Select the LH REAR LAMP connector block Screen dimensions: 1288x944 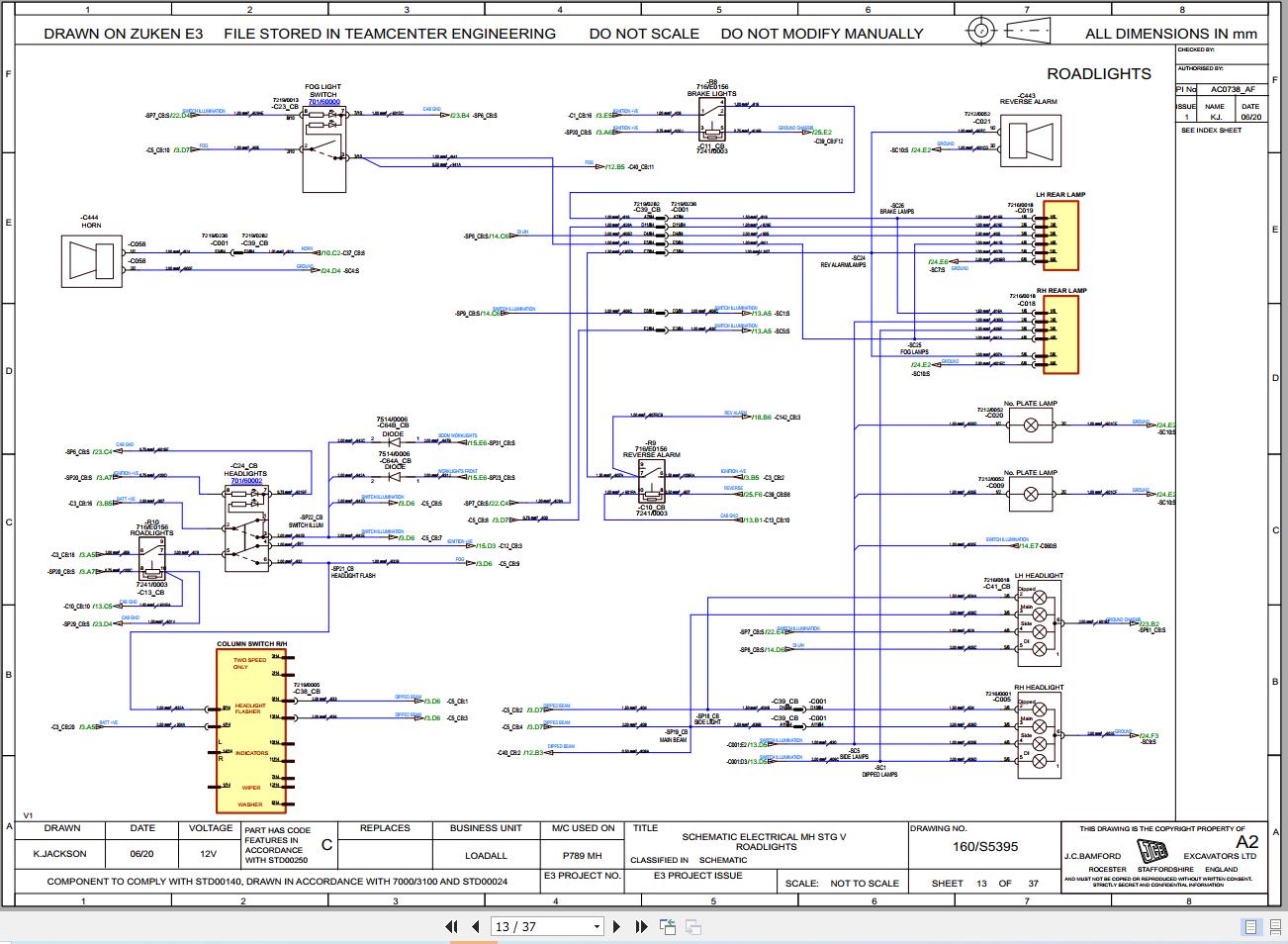tap(1060, 236)
